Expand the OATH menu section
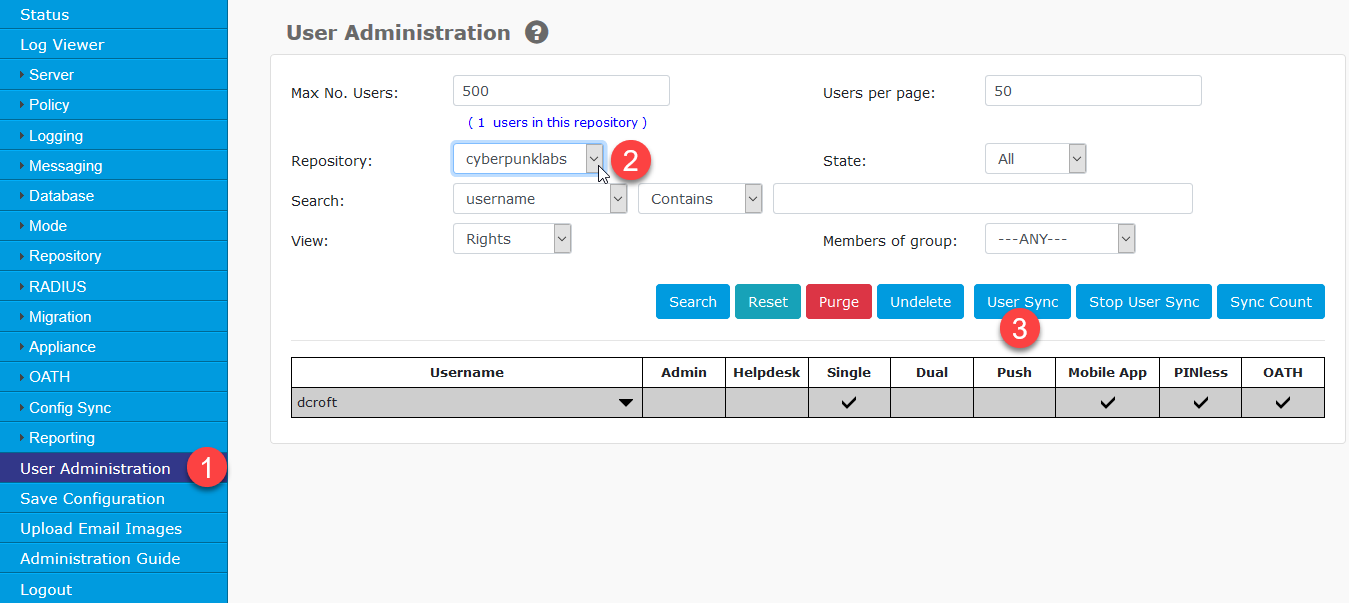Image resolution: width=1349 pixels, height=603 pixels. pyautogui.click(x=49, y=377)
